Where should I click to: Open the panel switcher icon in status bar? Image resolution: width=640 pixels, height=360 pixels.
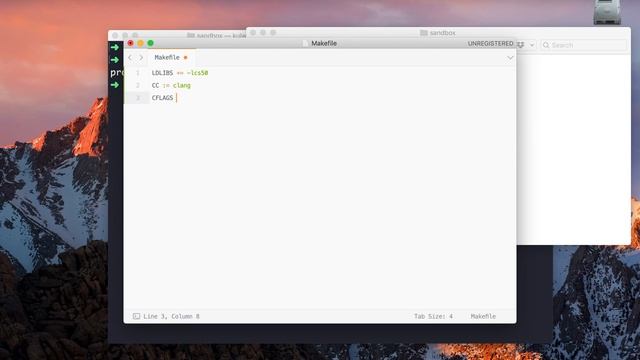click(x=136, y=316)
